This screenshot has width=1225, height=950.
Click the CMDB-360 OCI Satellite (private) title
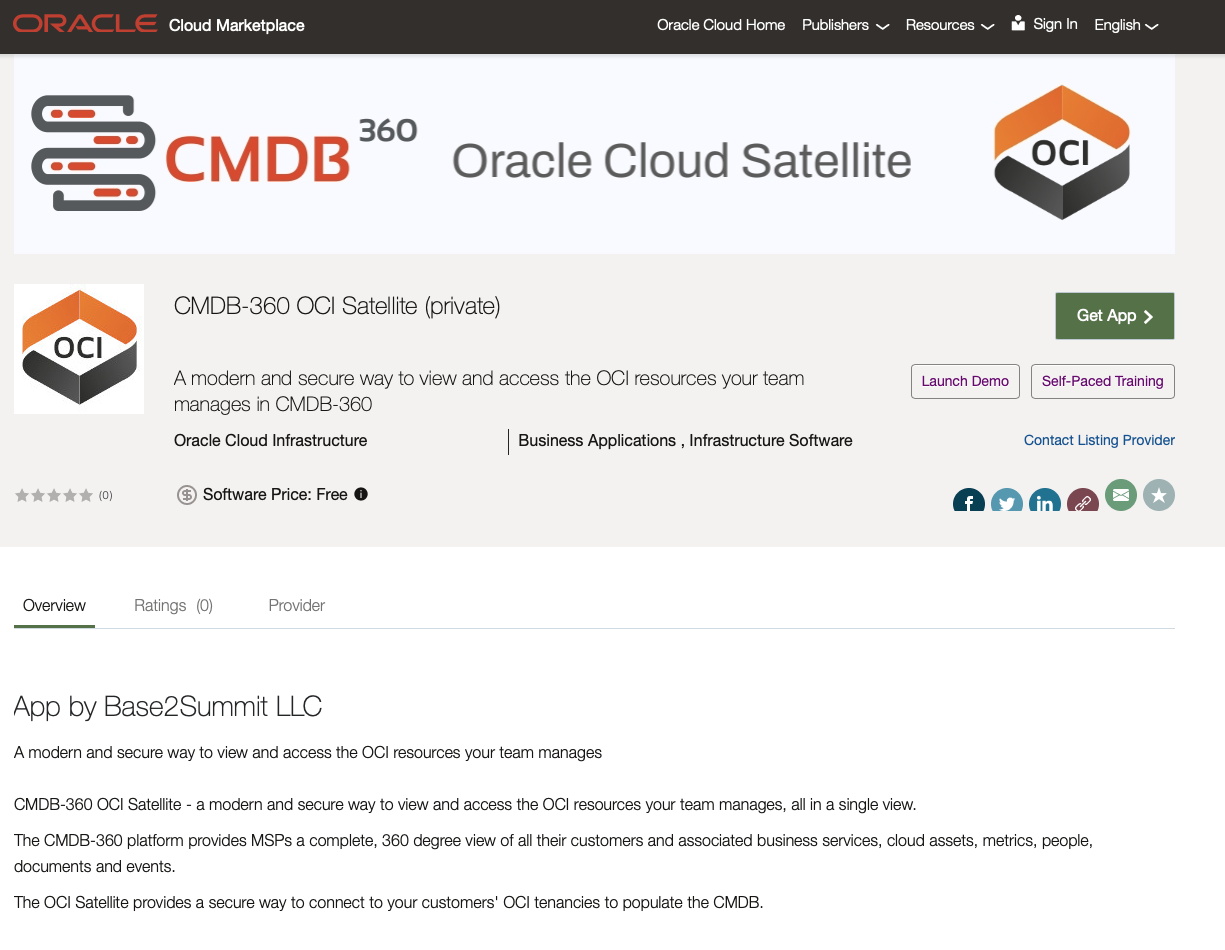pos(337,306)
